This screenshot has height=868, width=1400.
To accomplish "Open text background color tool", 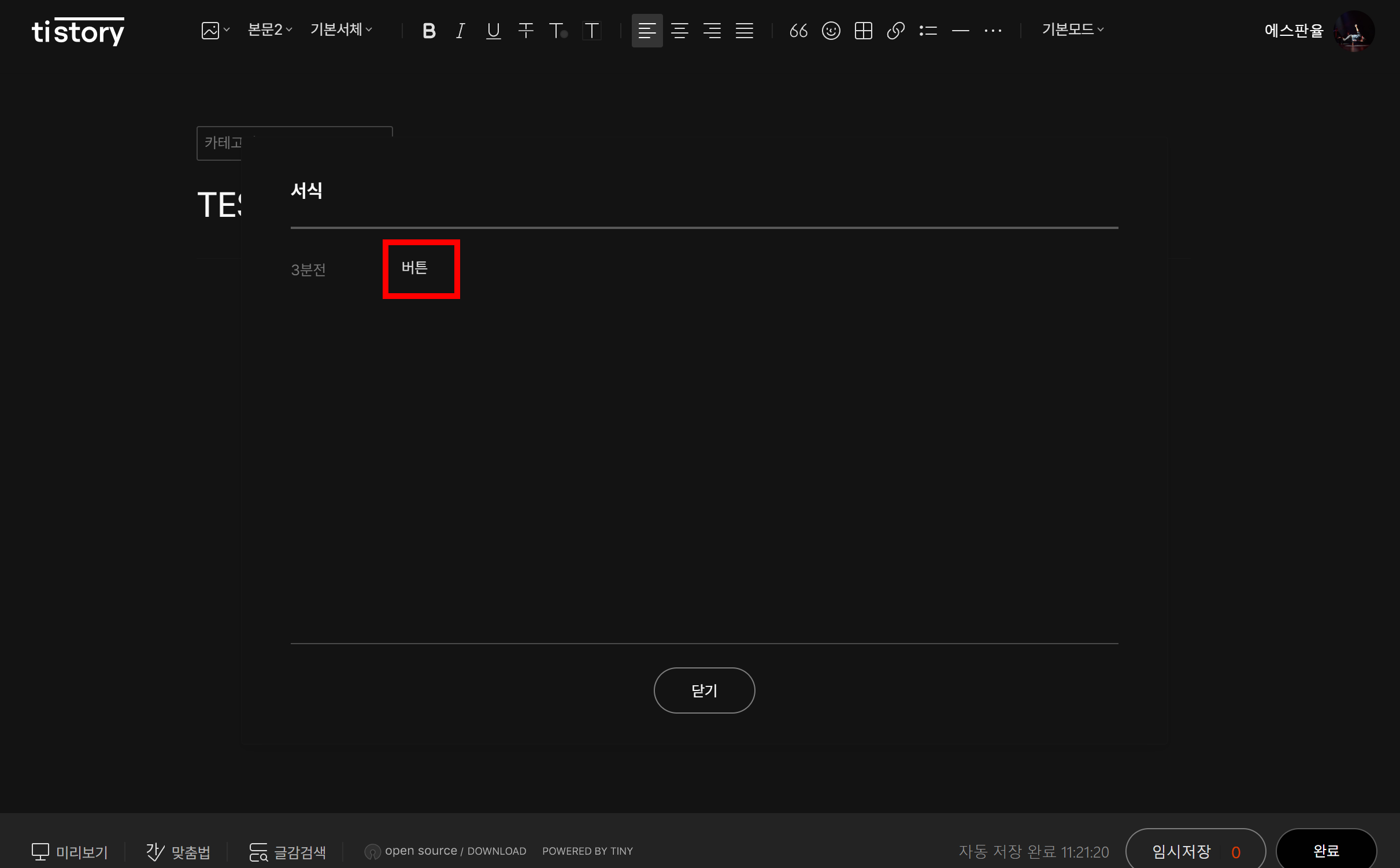I will 591,31.
